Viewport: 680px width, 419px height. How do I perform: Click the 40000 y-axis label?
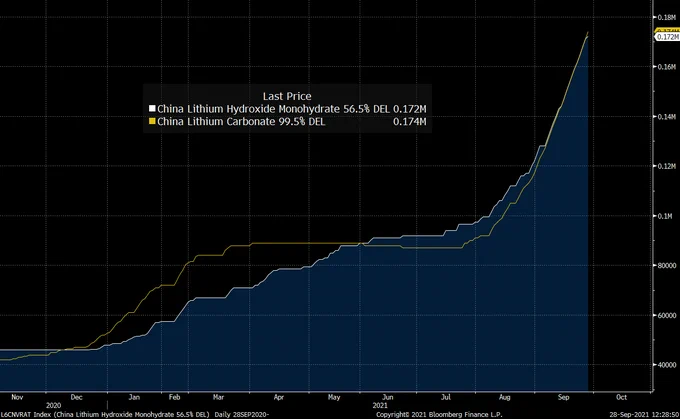pos(667,365)
